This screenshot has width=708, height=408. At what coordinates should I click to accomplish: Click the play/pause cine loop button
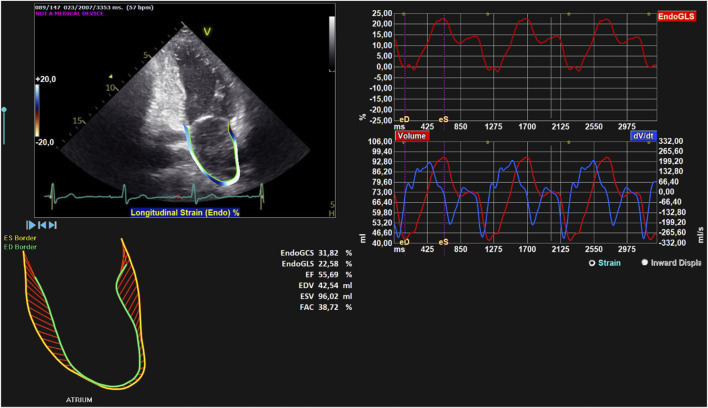(31, 225)
